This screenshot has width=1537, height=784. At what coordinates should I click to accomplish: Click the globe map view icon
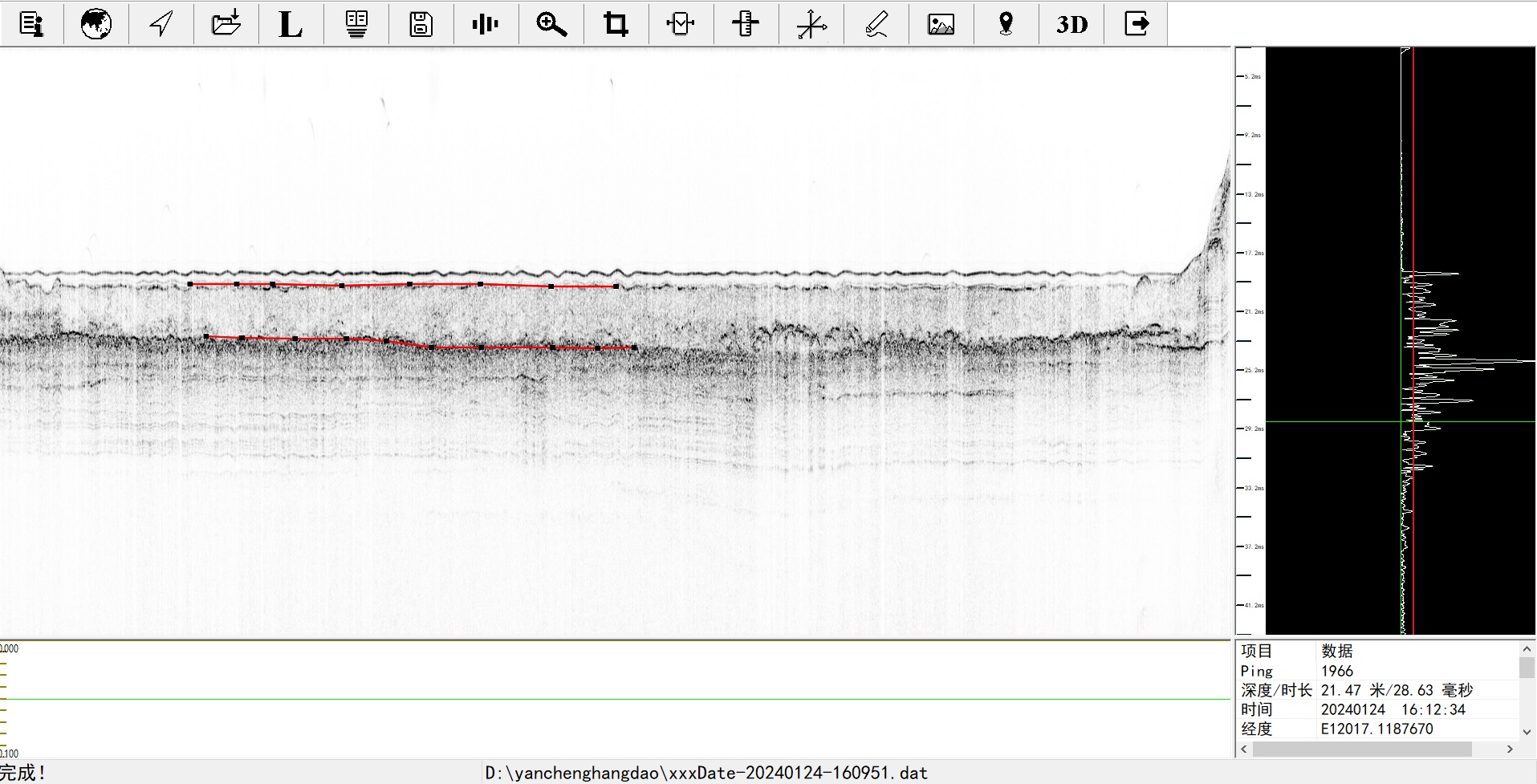point(96,24)
